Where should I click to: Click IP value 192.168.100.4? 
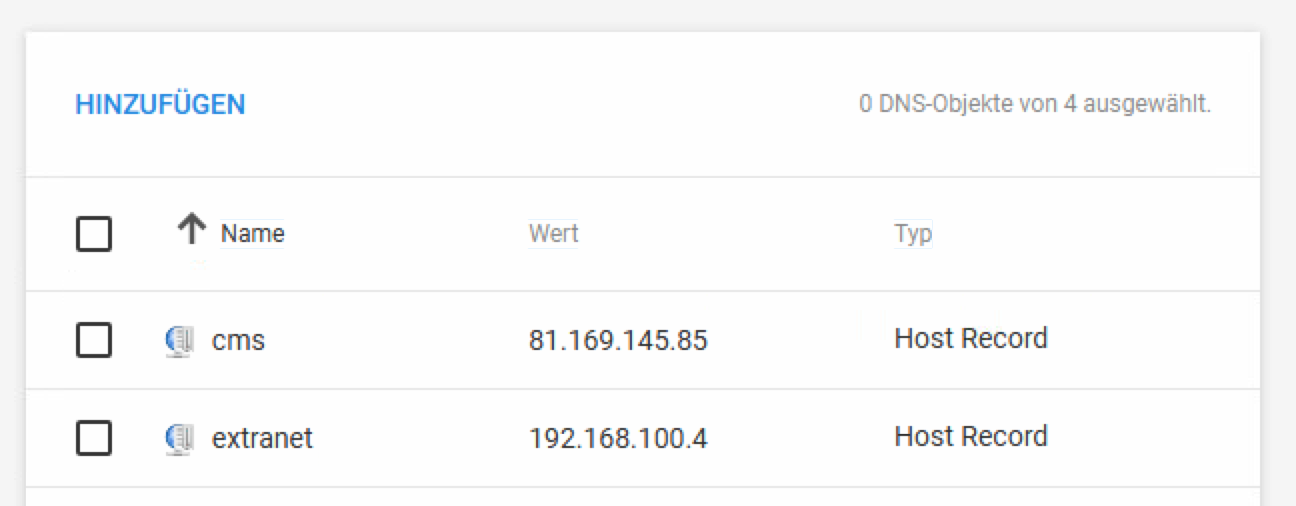point(618,438)
